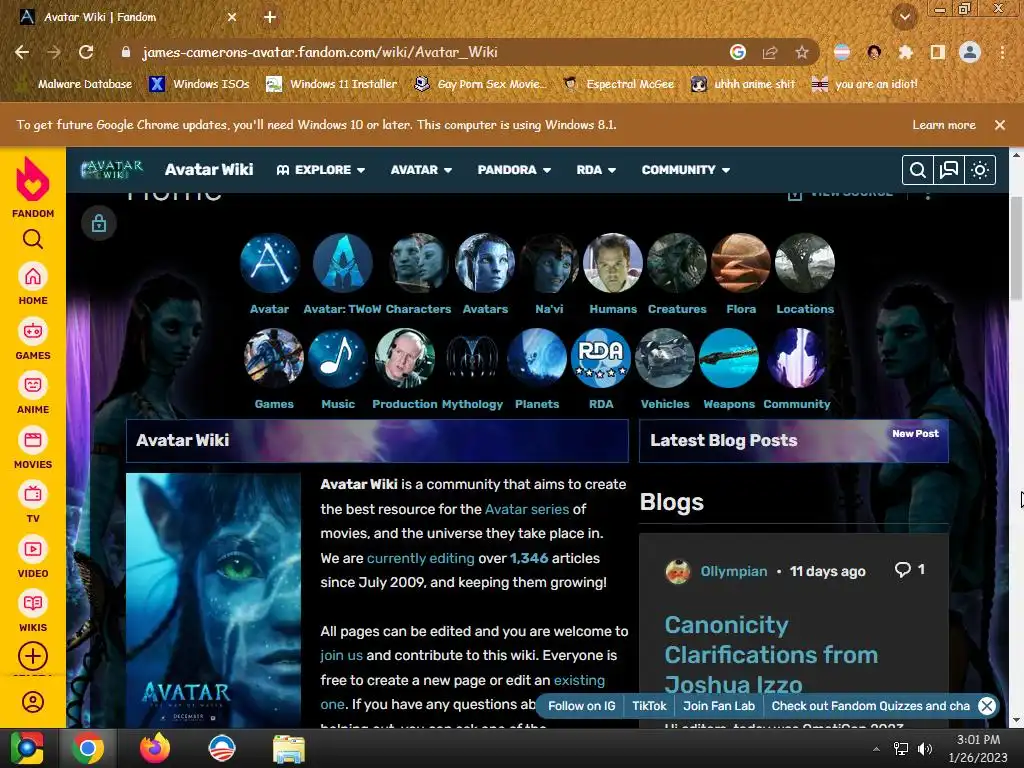Click the plus (start a wiki) sidebar icon
This screenshot has height=768, width=1024.
point(33,656)
